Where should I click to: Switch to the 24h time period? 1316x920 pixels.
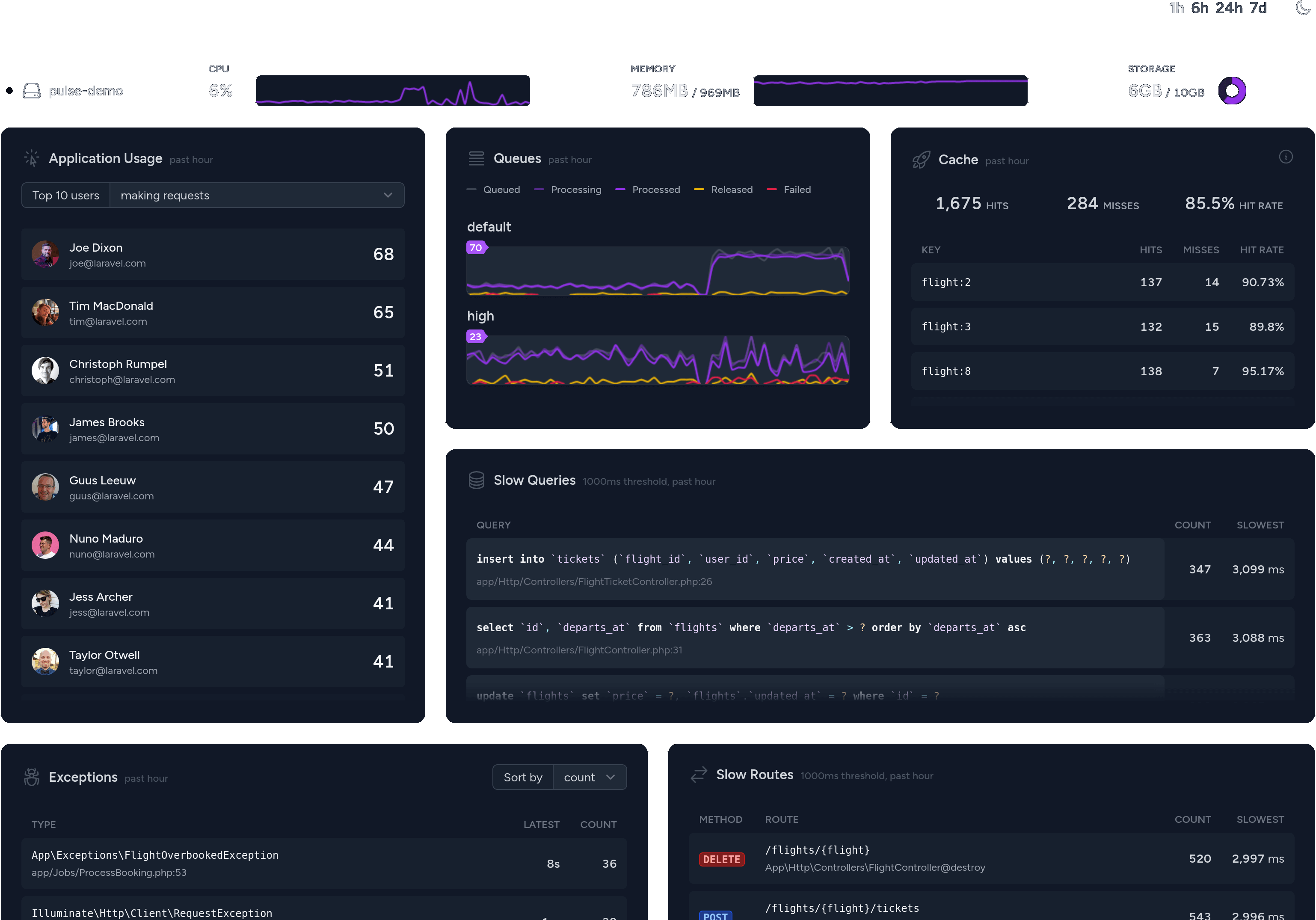click(1229, 9)
